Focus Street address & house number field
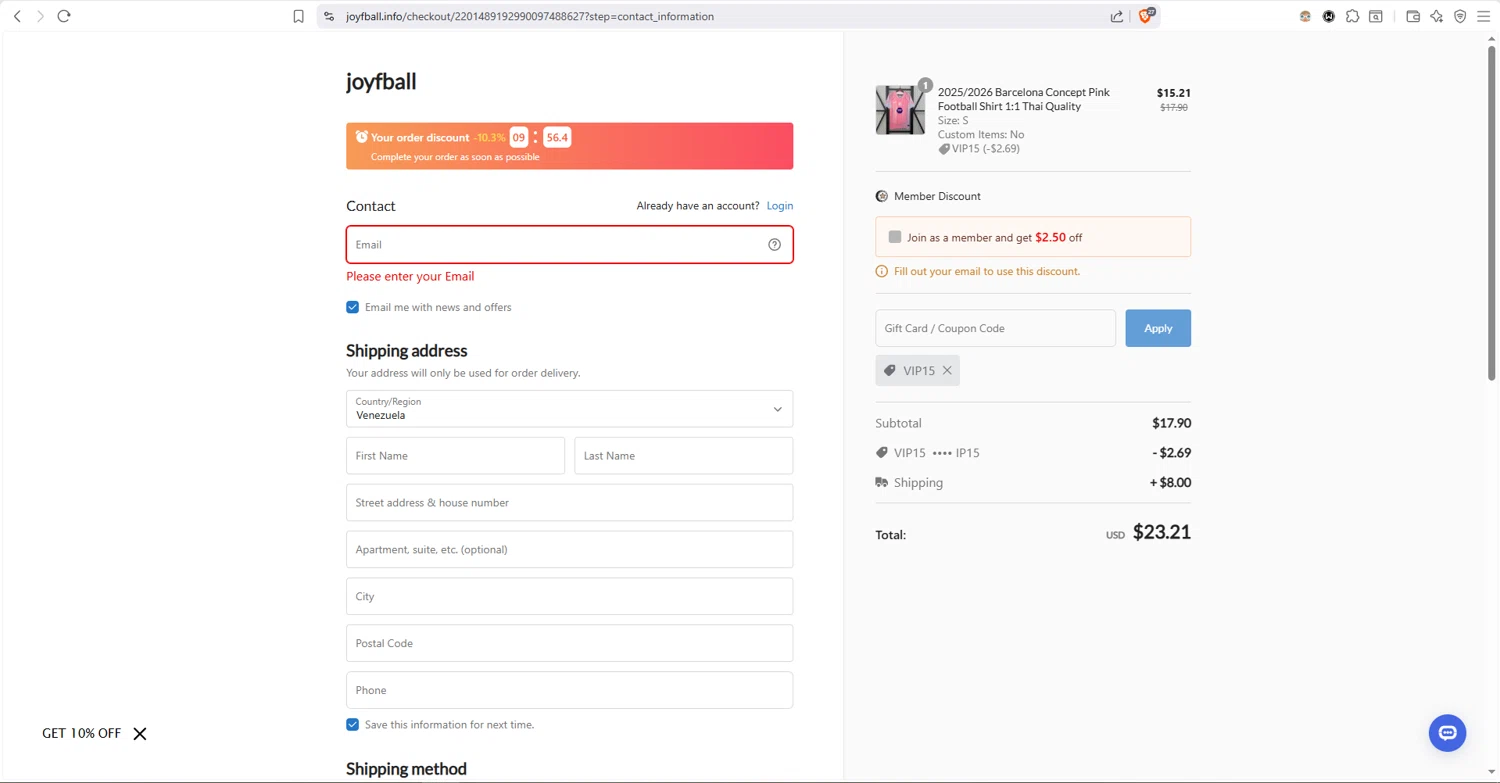 coord(569,503)
